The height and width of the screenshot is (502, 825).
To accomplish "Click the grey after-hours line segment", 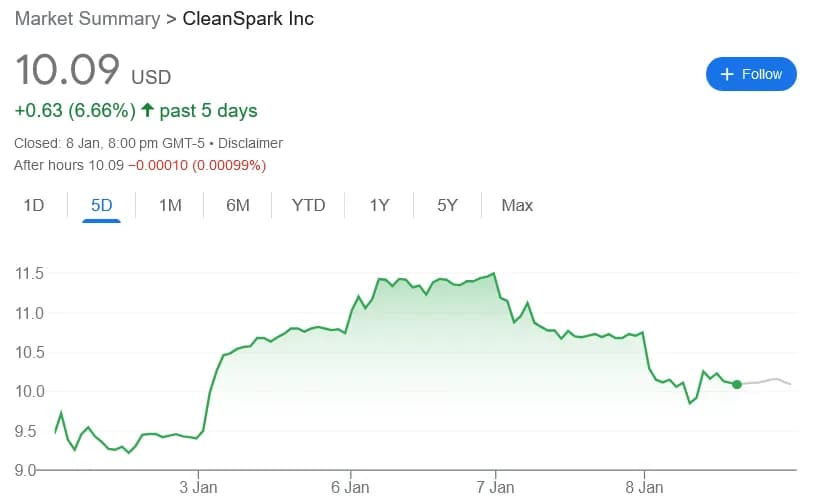I will (x=768, y=380).
